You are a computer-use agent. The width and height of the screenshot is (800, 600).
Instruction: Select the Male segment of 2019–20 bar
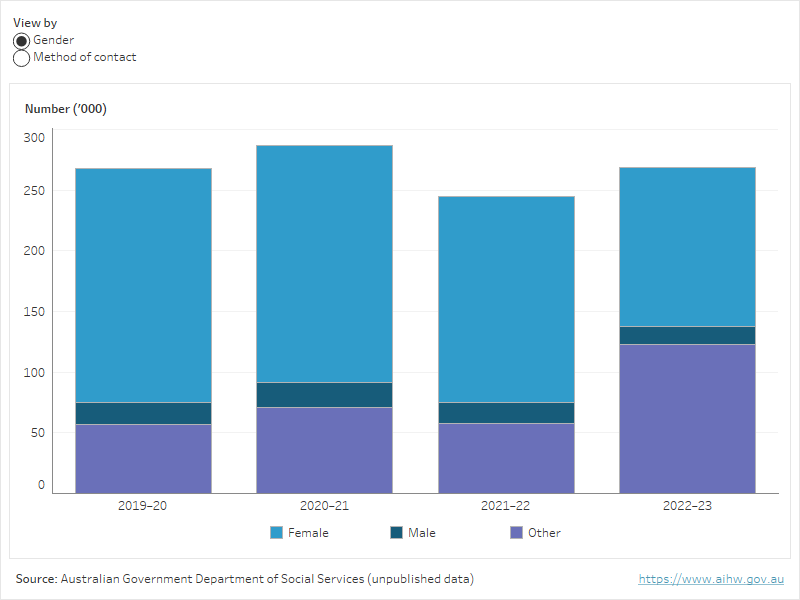(x=143, y=413)
